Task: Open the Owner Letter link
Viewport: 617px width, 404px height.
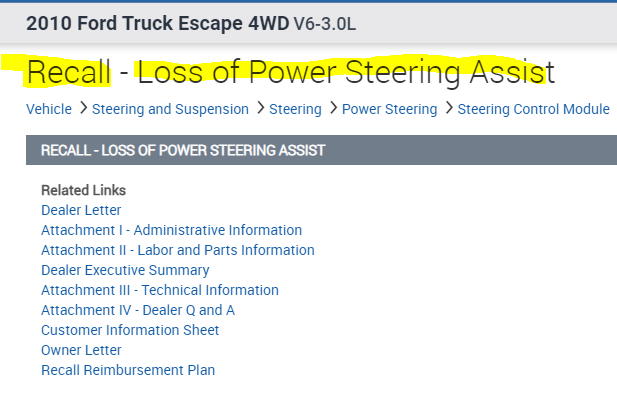Action: 81,350
